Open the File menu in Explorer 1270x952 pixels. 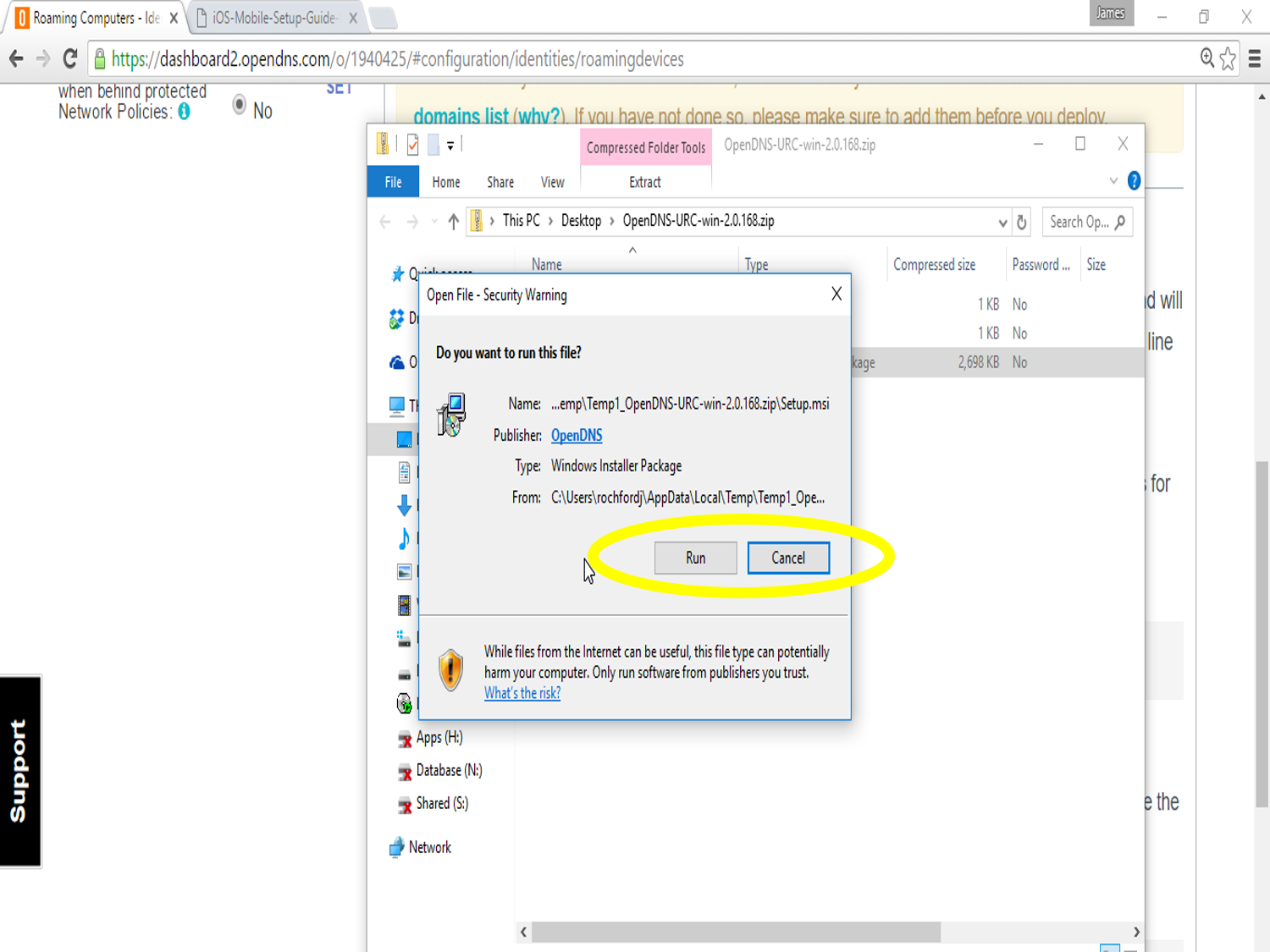[x=393, y=182]
